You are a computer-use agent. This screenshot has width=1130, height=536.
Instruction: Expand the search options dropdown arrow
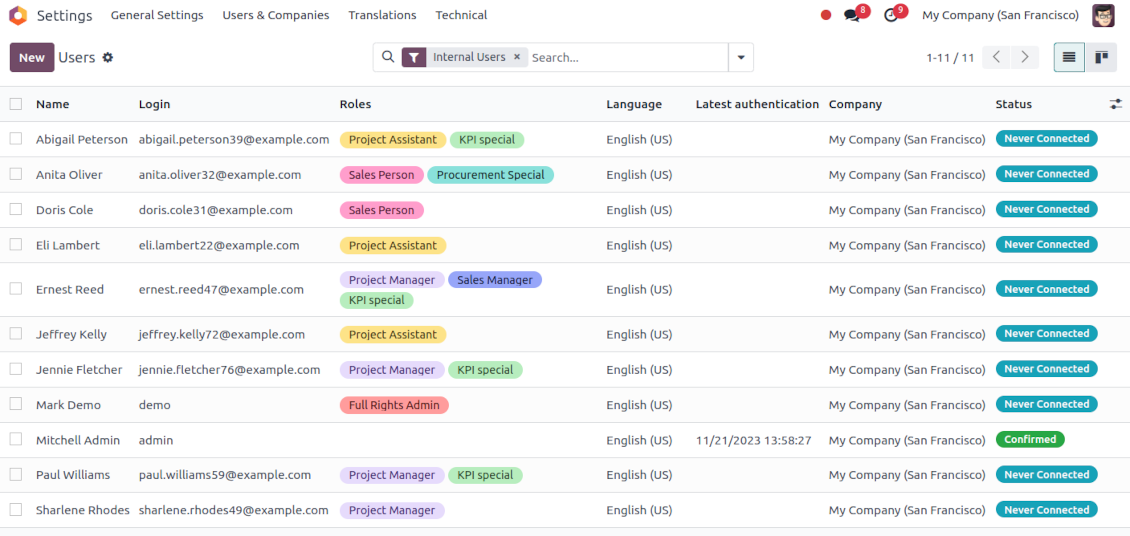[741, 58]
